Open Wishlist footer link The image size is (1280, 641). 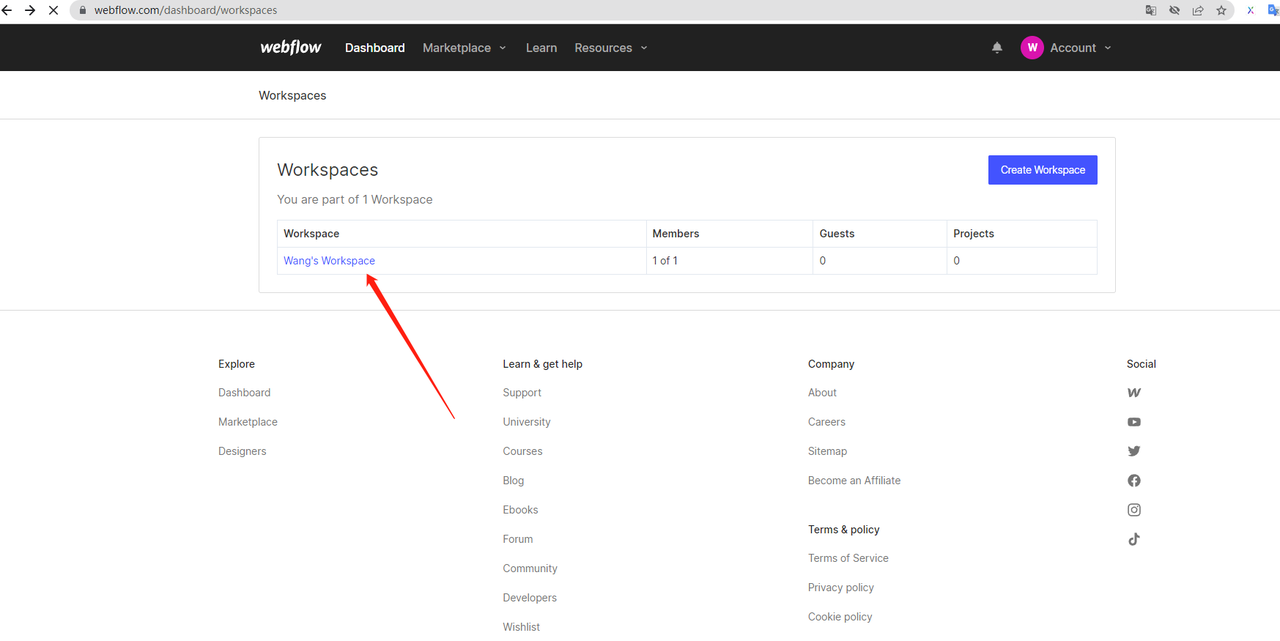521,627
